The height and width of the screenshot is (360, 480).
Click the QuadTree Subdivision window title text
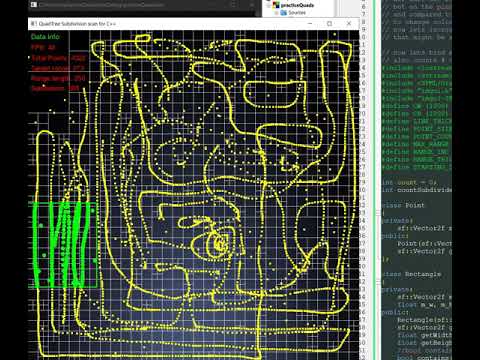(77, 24)
